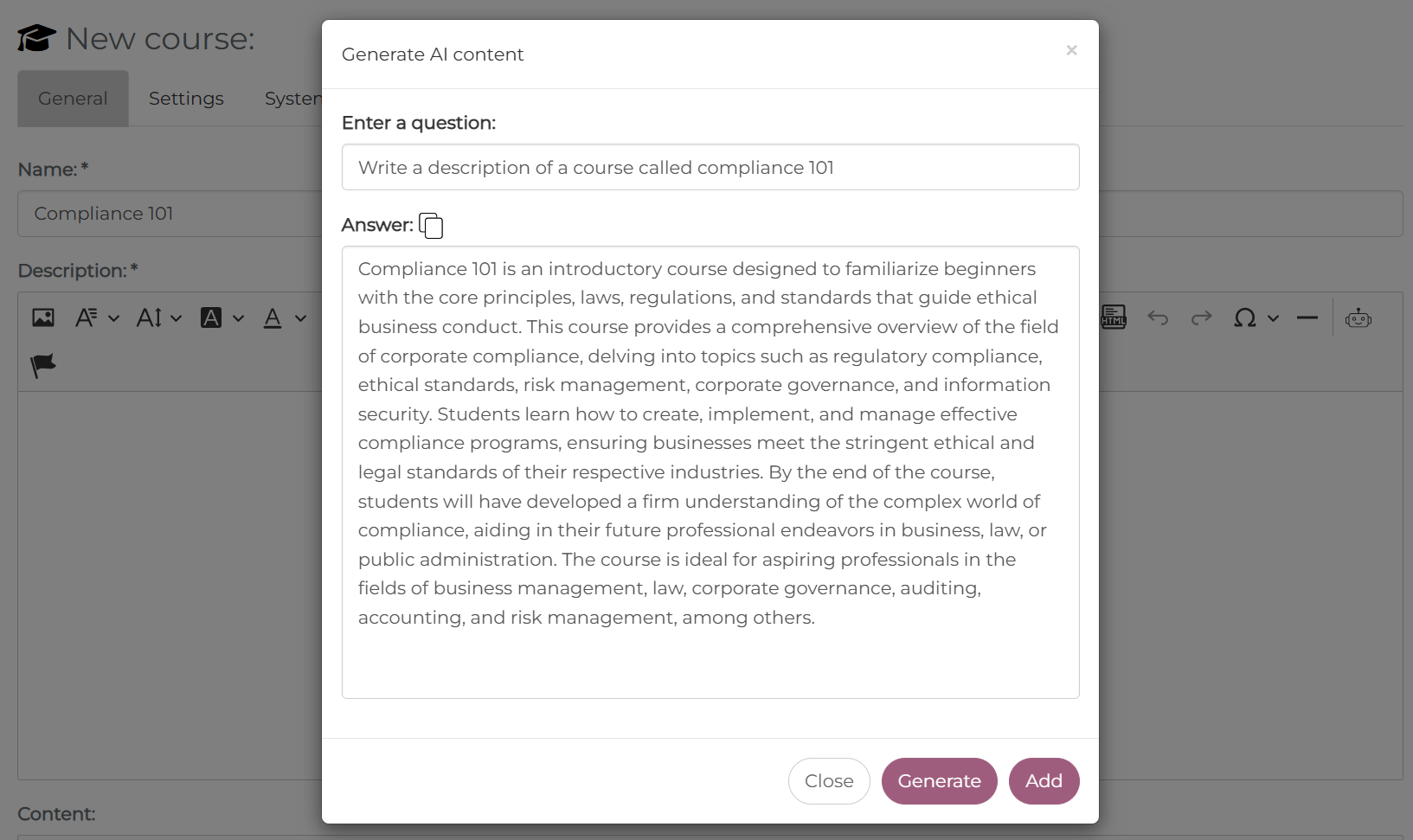
Task: Click the undo arrow icon
Action: (x=1158, y=318)
